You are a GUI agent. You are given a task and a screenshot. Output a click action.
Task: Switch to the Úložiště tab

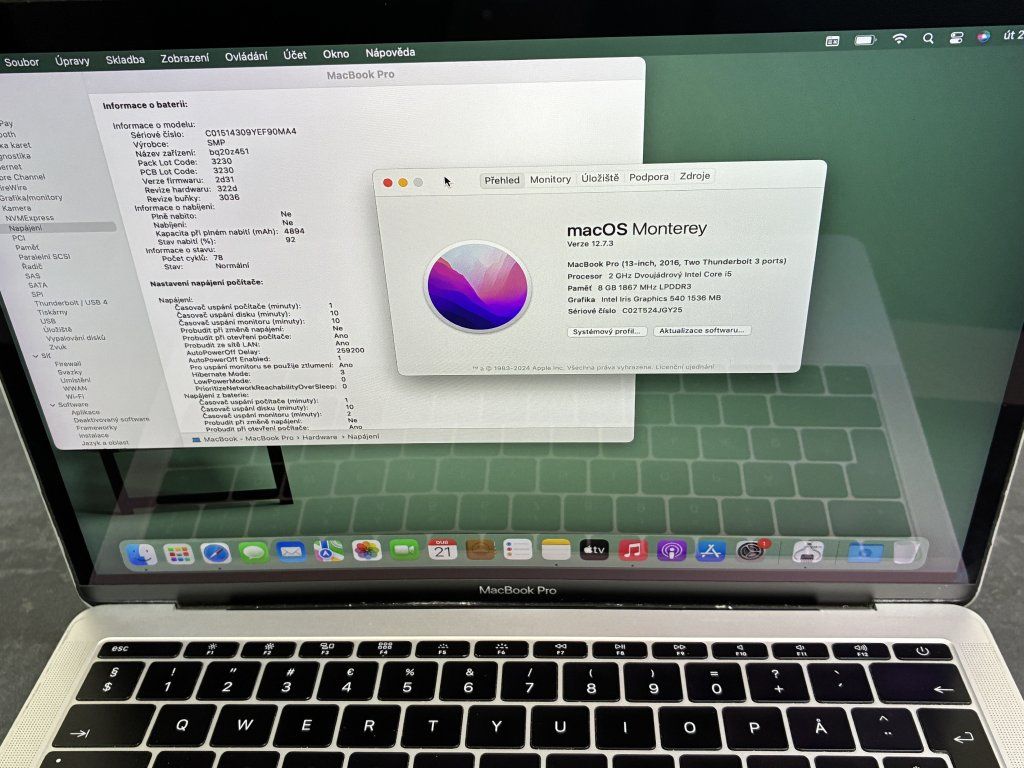coord(600,178)
